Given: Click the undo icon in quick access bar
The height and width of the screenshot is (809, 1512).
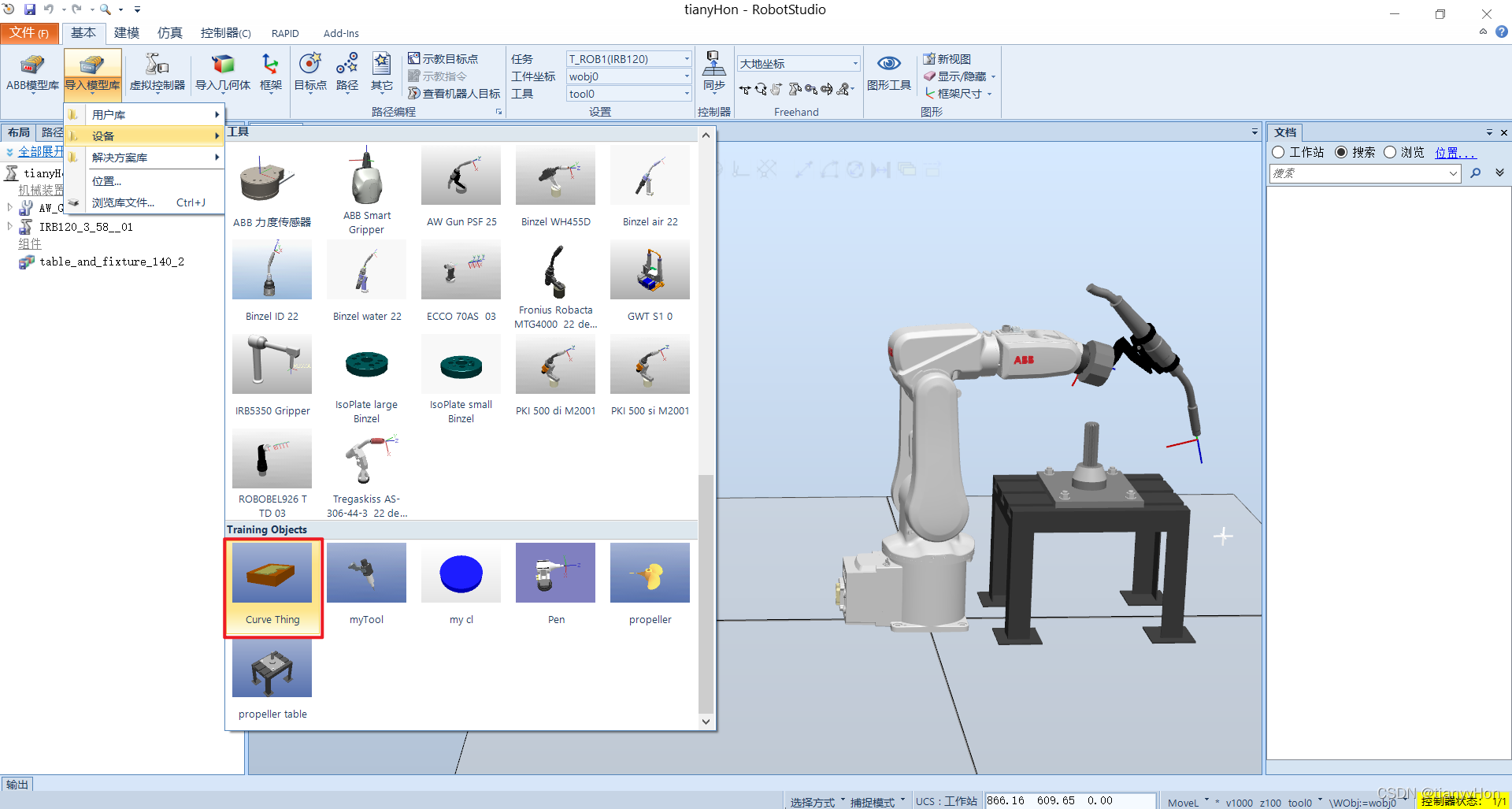Looking at the screenshot, I should (x=49, y=9).
